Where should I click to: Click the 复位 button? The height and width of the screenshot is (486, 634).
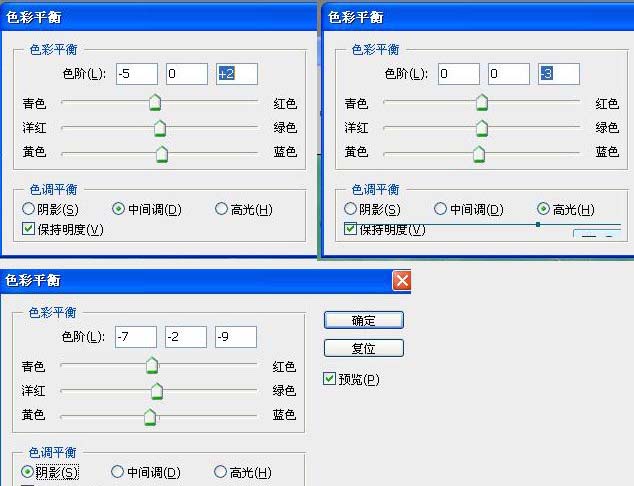(x=363, y=348)
